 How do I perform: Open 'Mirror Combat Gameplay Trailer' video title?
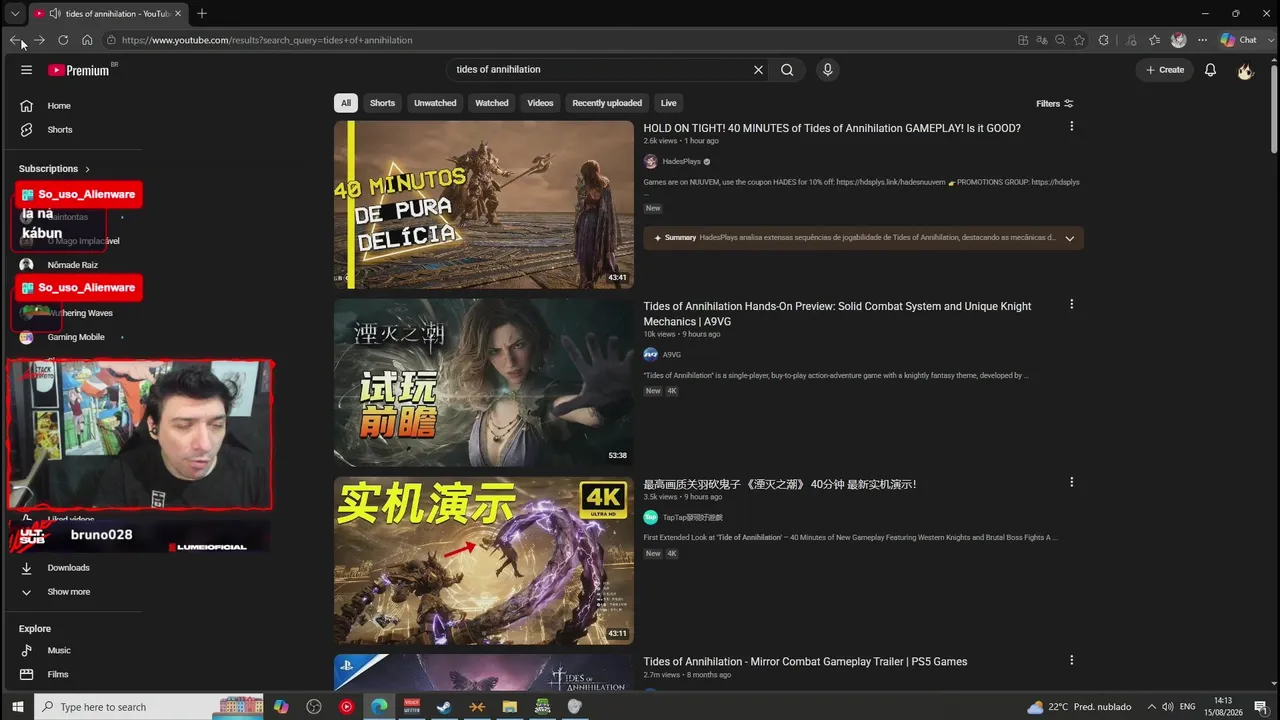pos(805,662)
